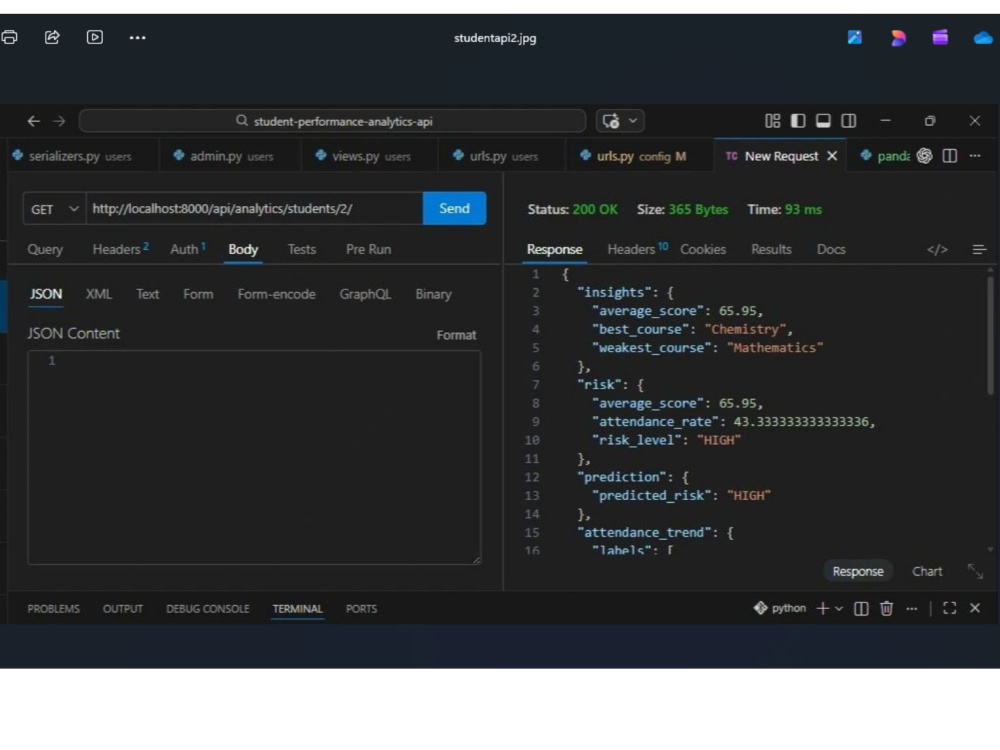Viewport: 1000px width, 750px height.
Task: Click the Copilot icon next to search bar
Action: pyautogui.click(x=610, y=121)
